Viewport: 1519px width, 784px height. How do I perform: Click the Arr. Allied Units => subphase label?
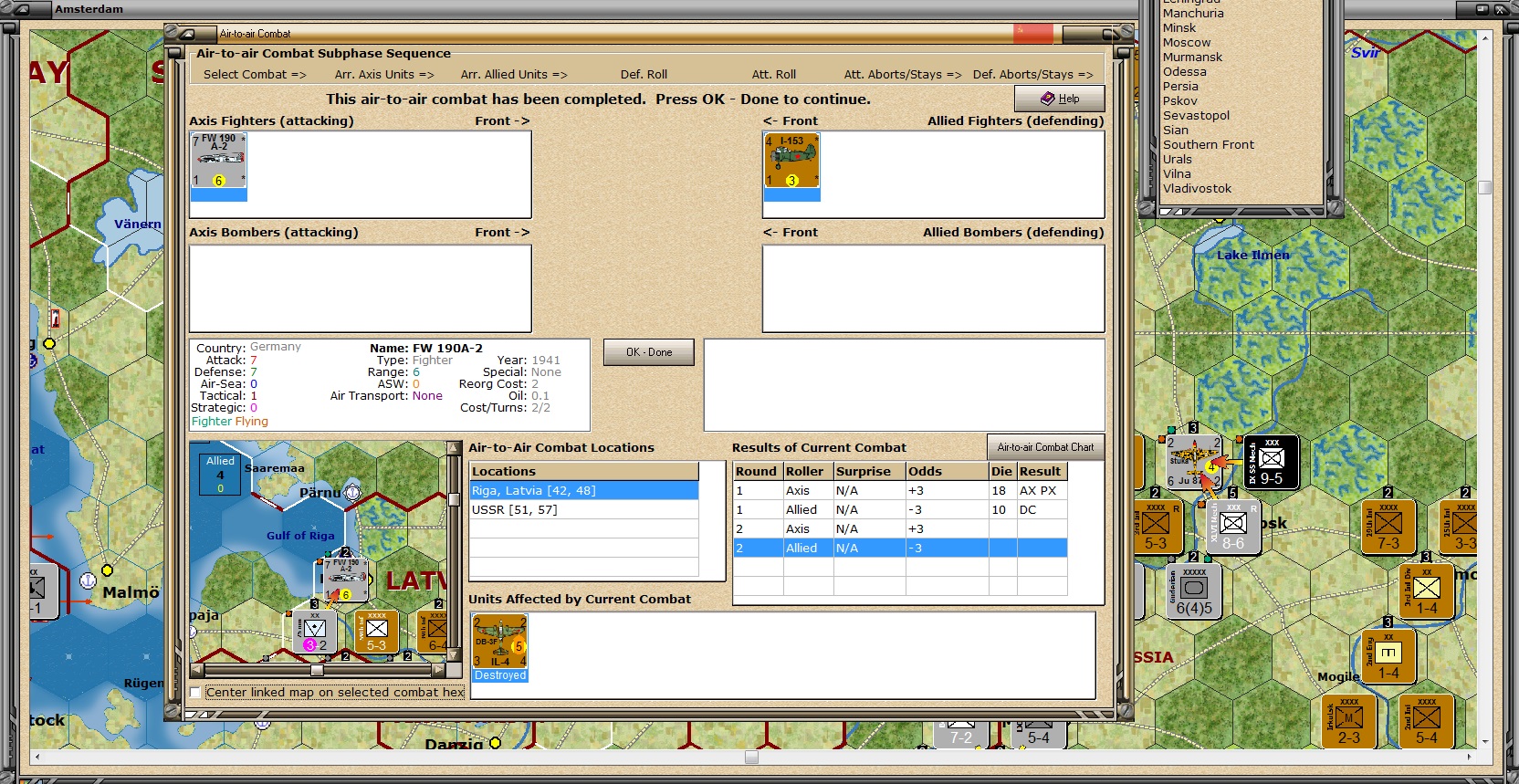514,75
